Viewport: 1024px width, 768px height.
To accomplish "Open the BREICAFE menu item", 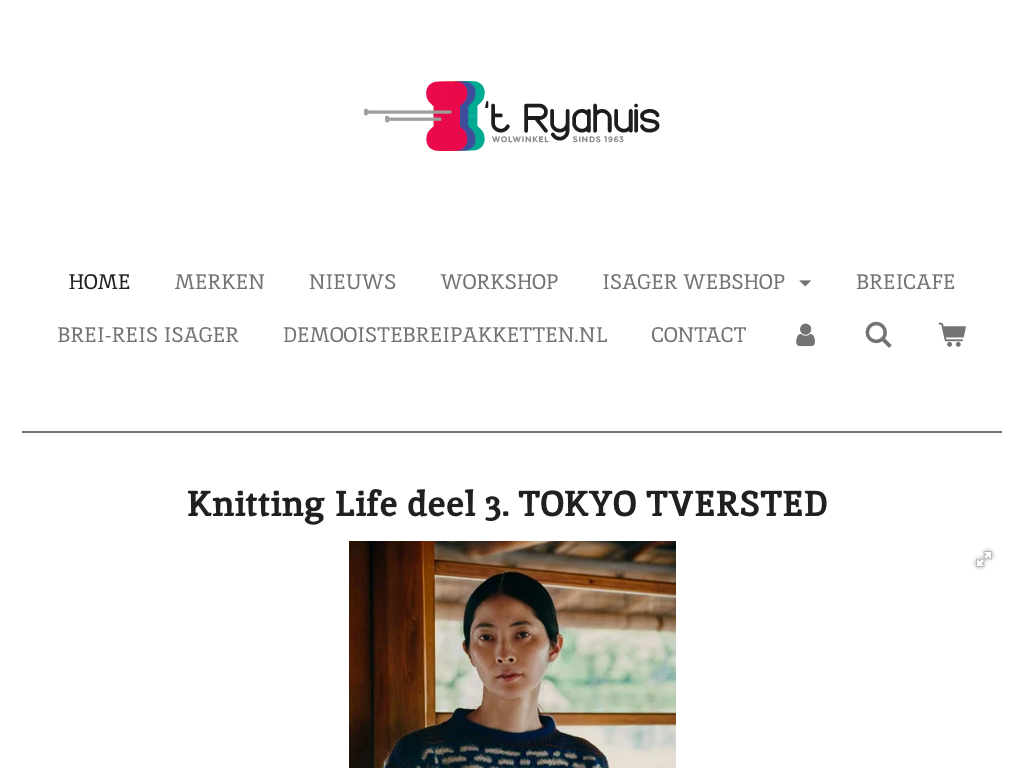I will 905,281.
